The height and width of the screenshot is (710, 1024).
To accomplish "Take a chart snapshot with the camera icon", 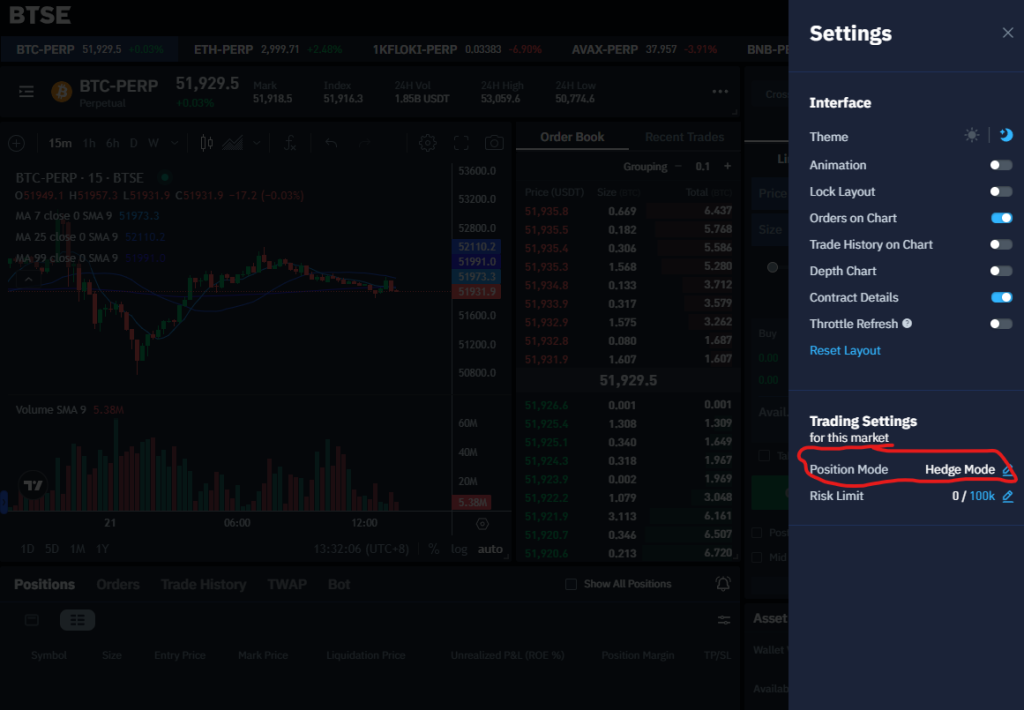I will pyautogui.click(x=494, y=143).
